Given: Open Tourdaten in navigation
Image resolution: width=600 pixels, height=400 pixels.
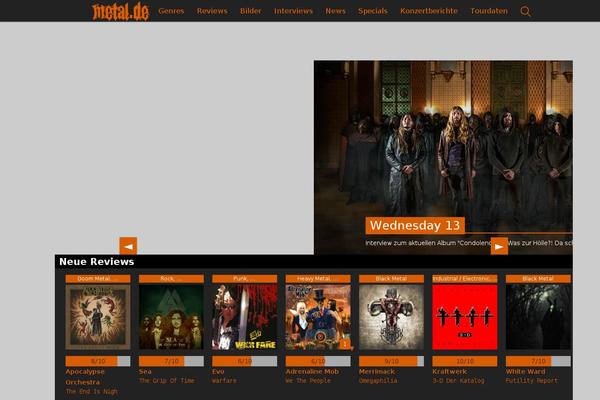Looking at the screenshot, I should coord(489,11).
